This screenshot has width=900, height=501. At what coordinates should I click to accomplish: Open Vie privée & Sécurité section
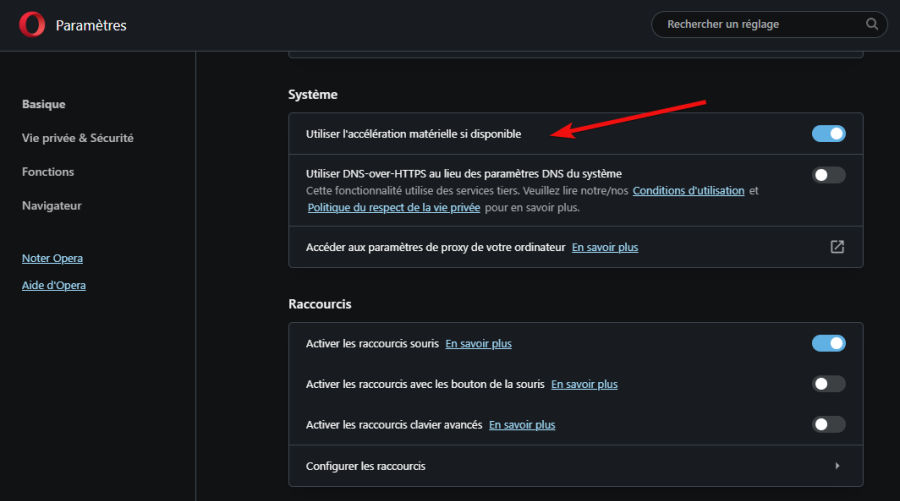point(77,138)
